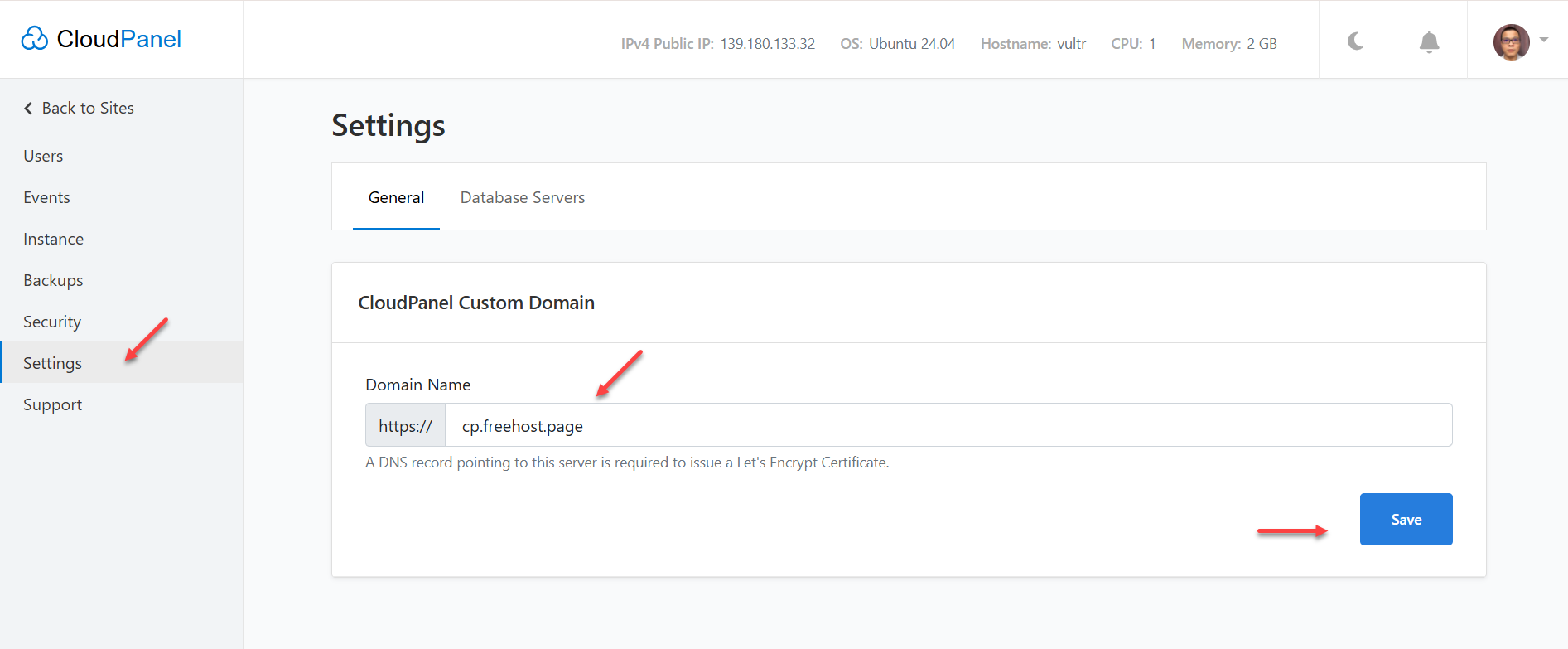Select the General tab
The width and height of the screenshot is (1568, 649).
(396, 197)
